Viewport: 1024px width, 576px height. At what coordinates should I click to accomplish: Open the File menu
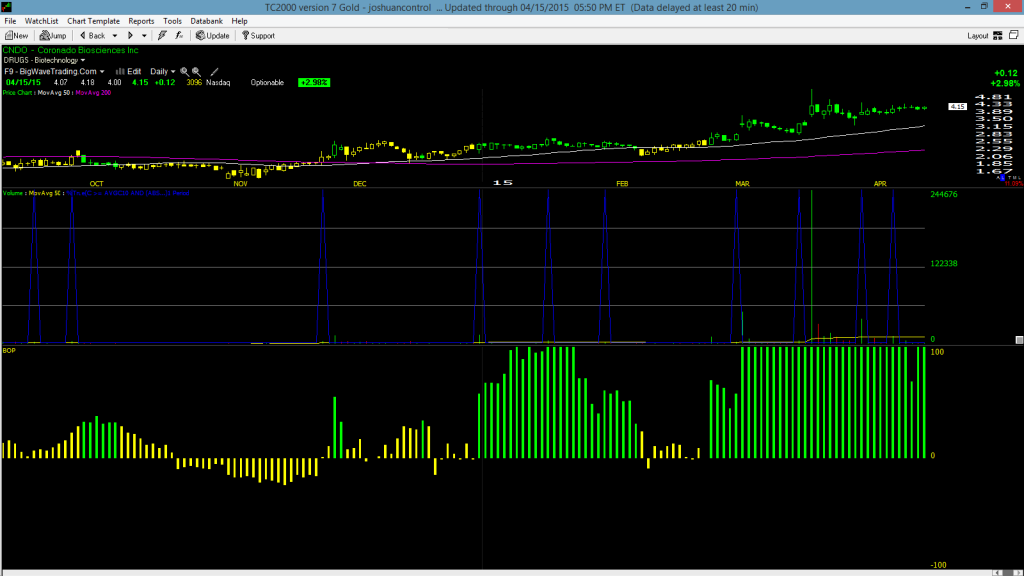coord(10,22)
